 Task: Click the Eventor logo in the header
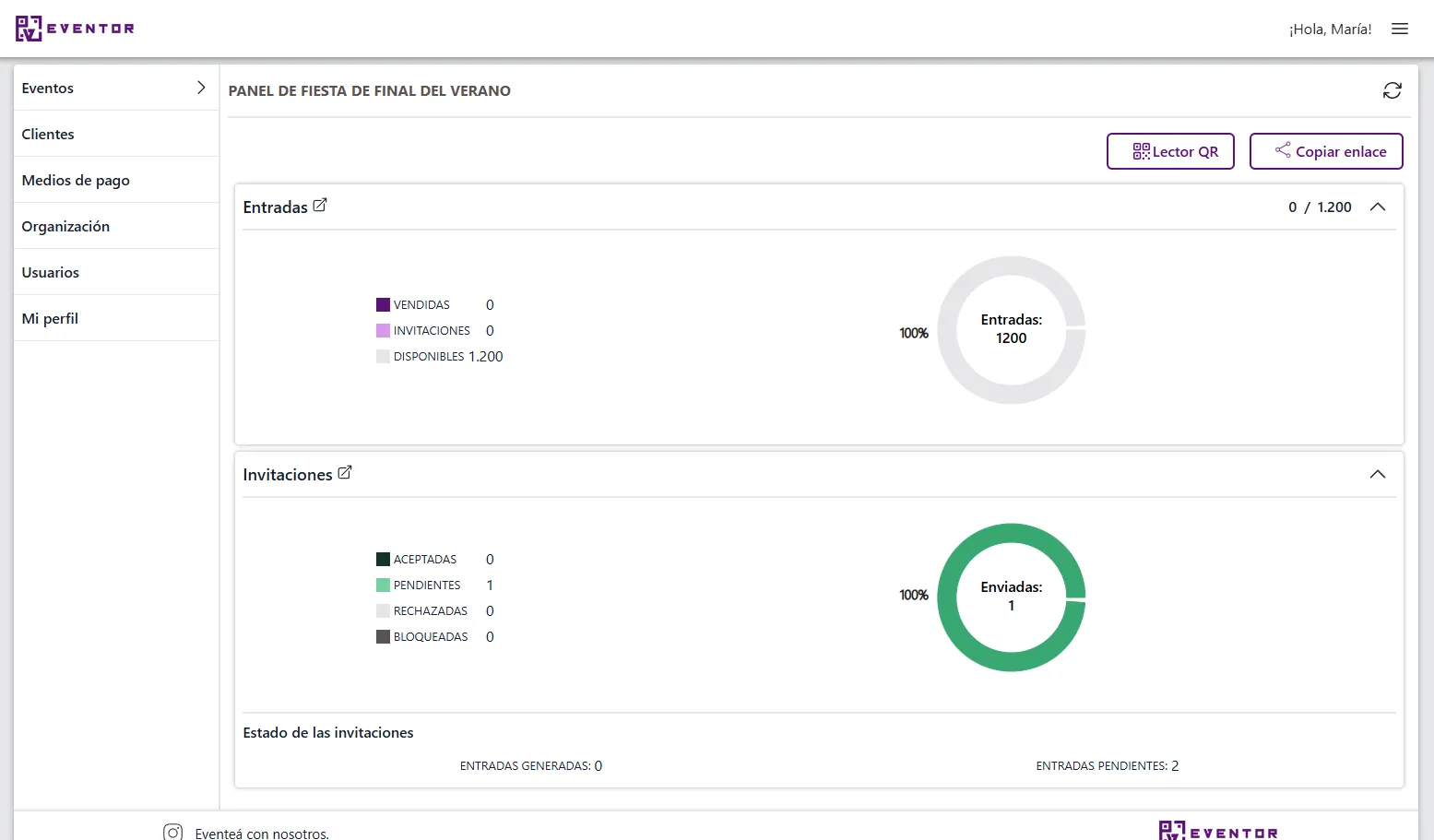pos(75,29)
